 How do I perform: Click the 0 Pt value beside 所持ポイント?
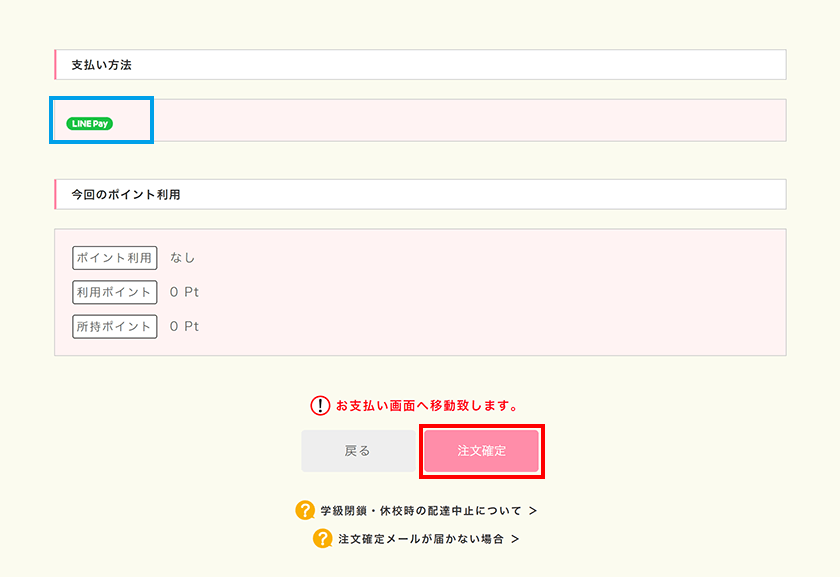tap(184, 326)
